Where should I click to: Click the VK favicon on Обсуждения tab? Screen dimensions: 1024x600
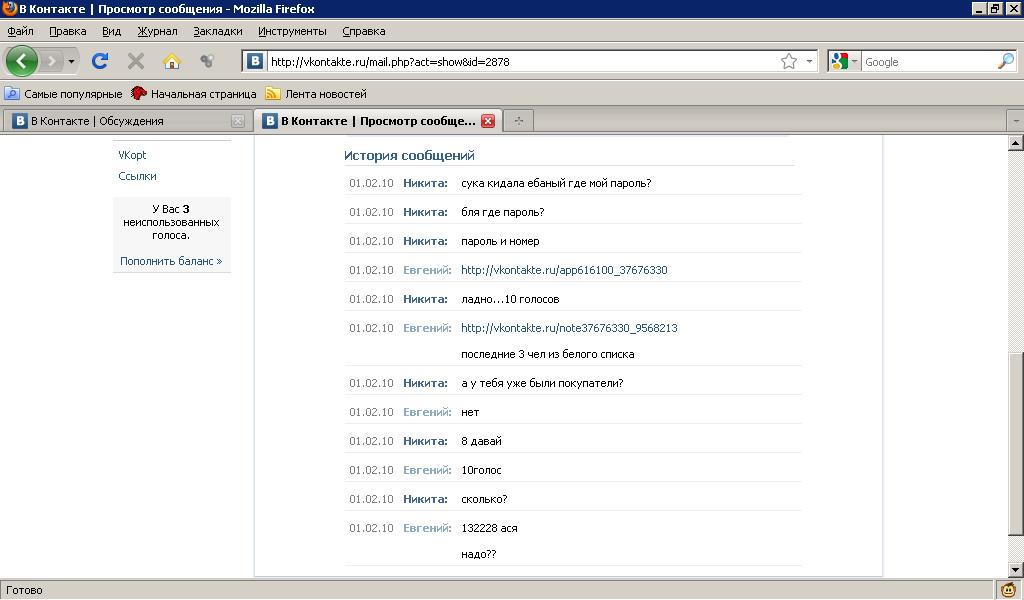click(x=20, y=121)
